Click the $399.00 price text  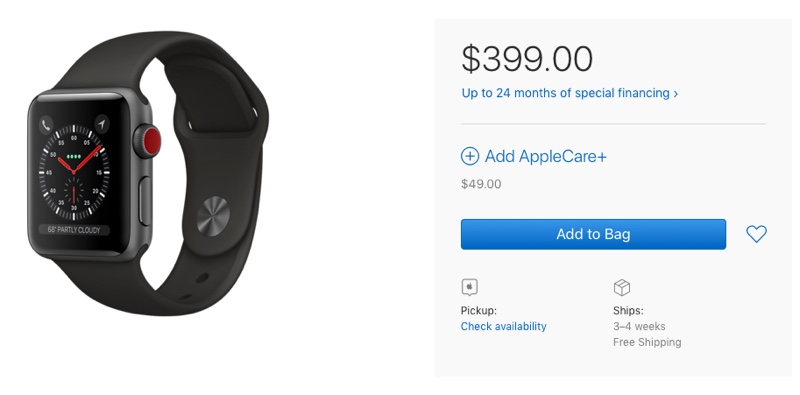527,59
